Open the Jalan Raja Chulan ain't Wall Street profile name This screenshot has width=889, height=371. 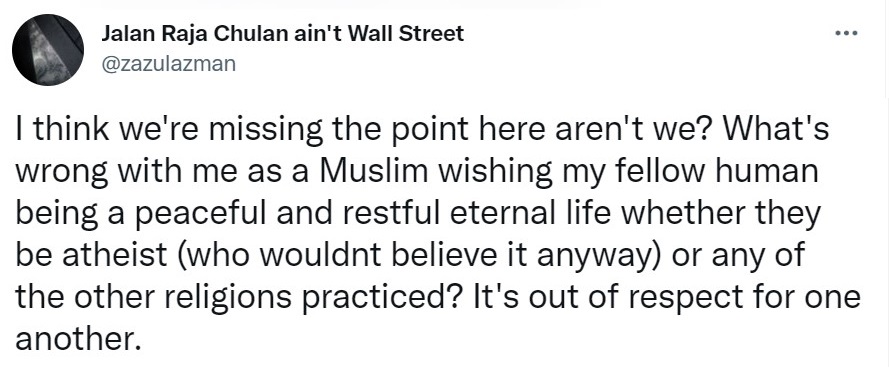[x=282, y=34]
